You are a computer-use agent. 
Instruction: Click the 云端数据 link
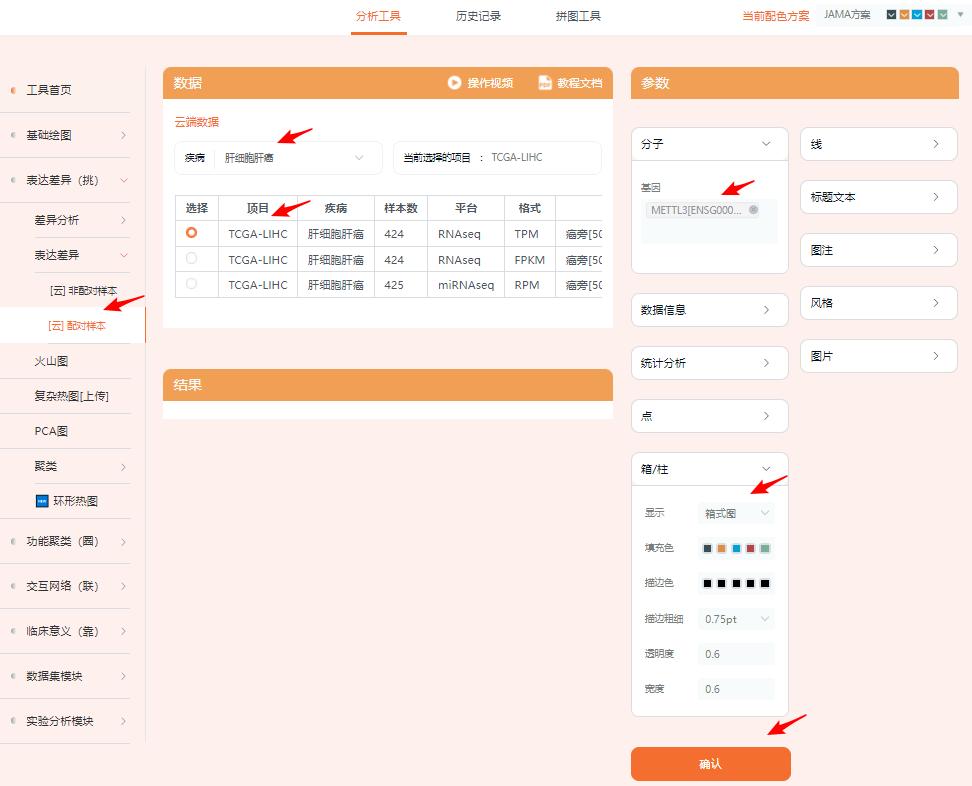(197, 121)
